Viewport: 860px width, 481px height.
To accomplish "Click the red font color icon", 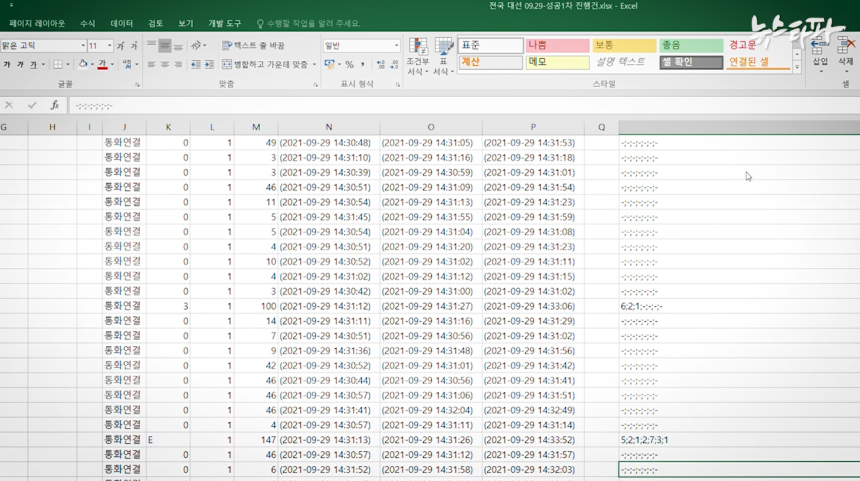I will tap(103, 64).
